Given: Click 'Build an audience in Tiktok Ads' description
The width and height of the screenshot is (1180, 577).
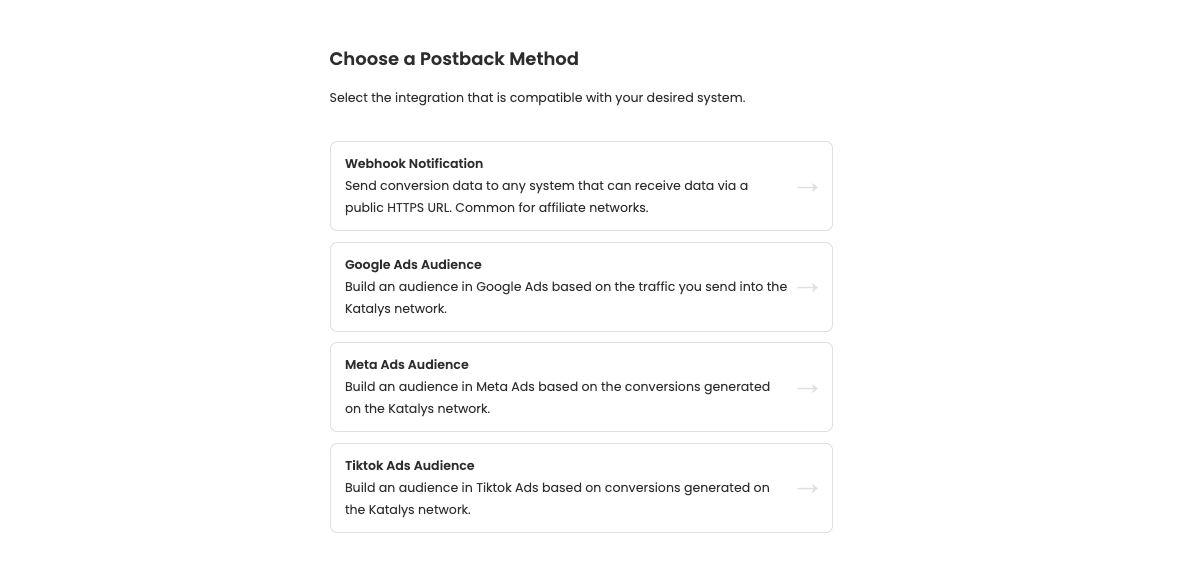Looking at the screenshot, I should click(x=557, y=488).
